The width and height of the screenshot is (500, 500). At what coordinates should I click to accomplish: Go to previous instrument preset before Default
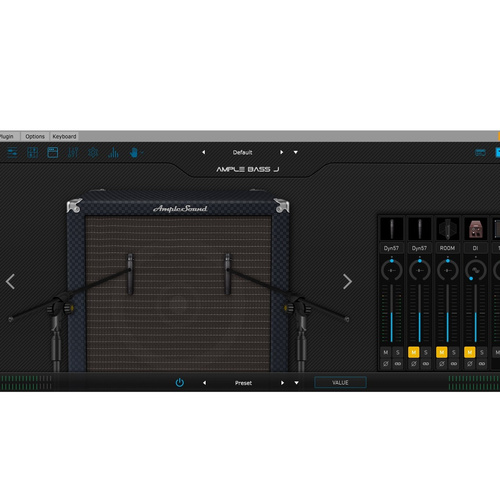(204, 152)
